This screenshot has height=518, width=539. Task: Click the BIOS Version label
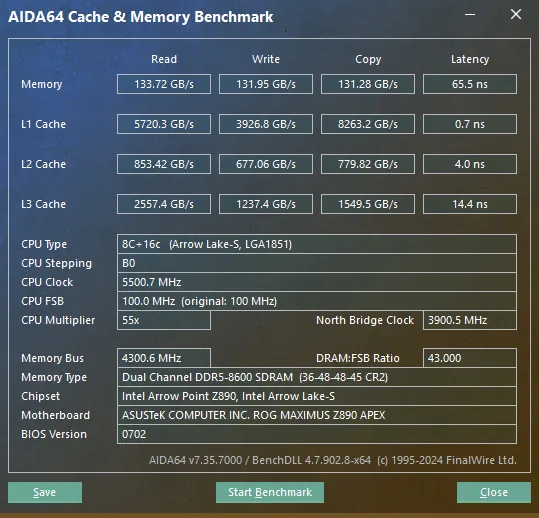54,434
